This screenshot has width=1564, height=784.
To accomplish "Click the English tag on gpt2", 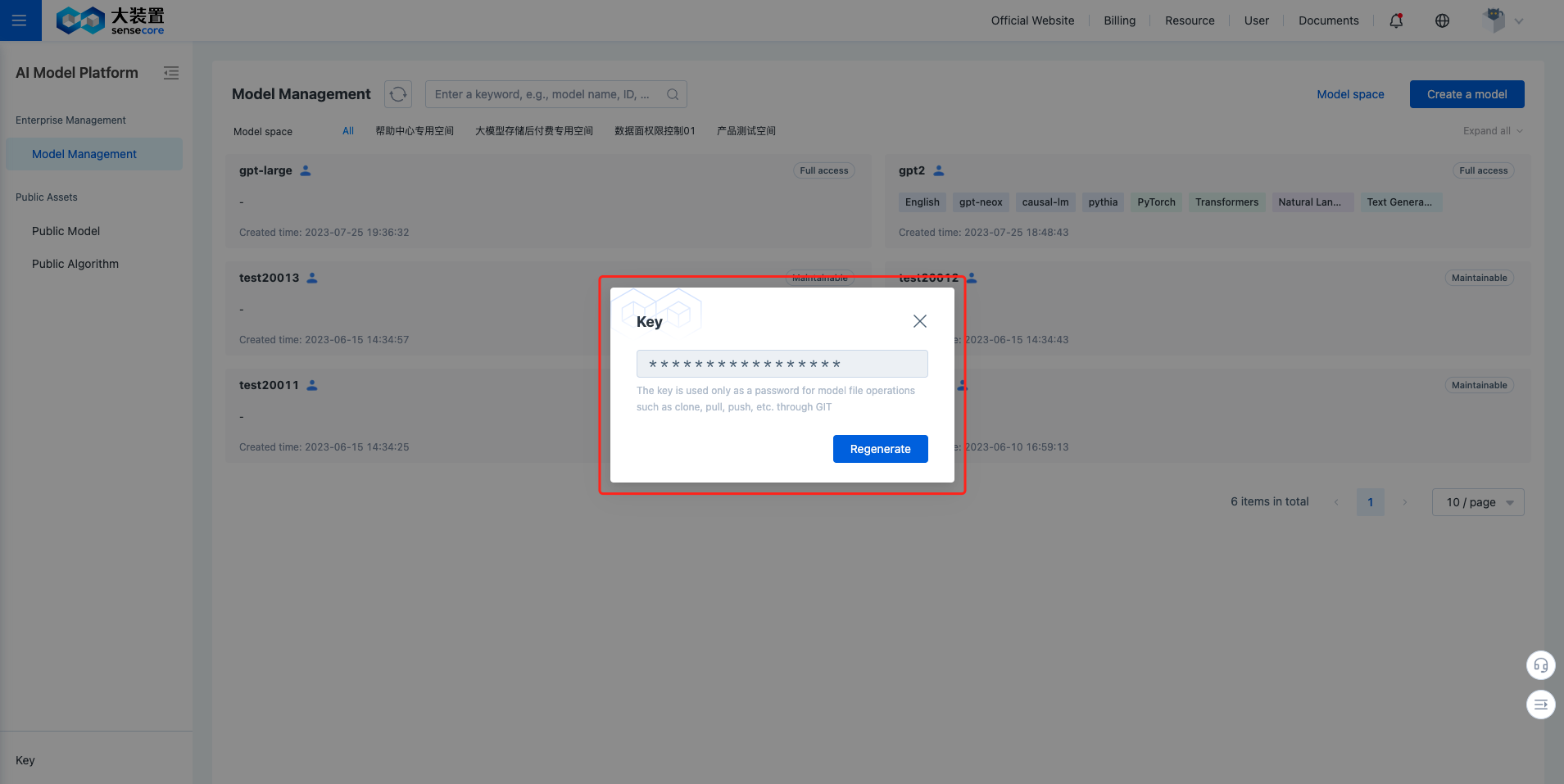I will [923, 202].
